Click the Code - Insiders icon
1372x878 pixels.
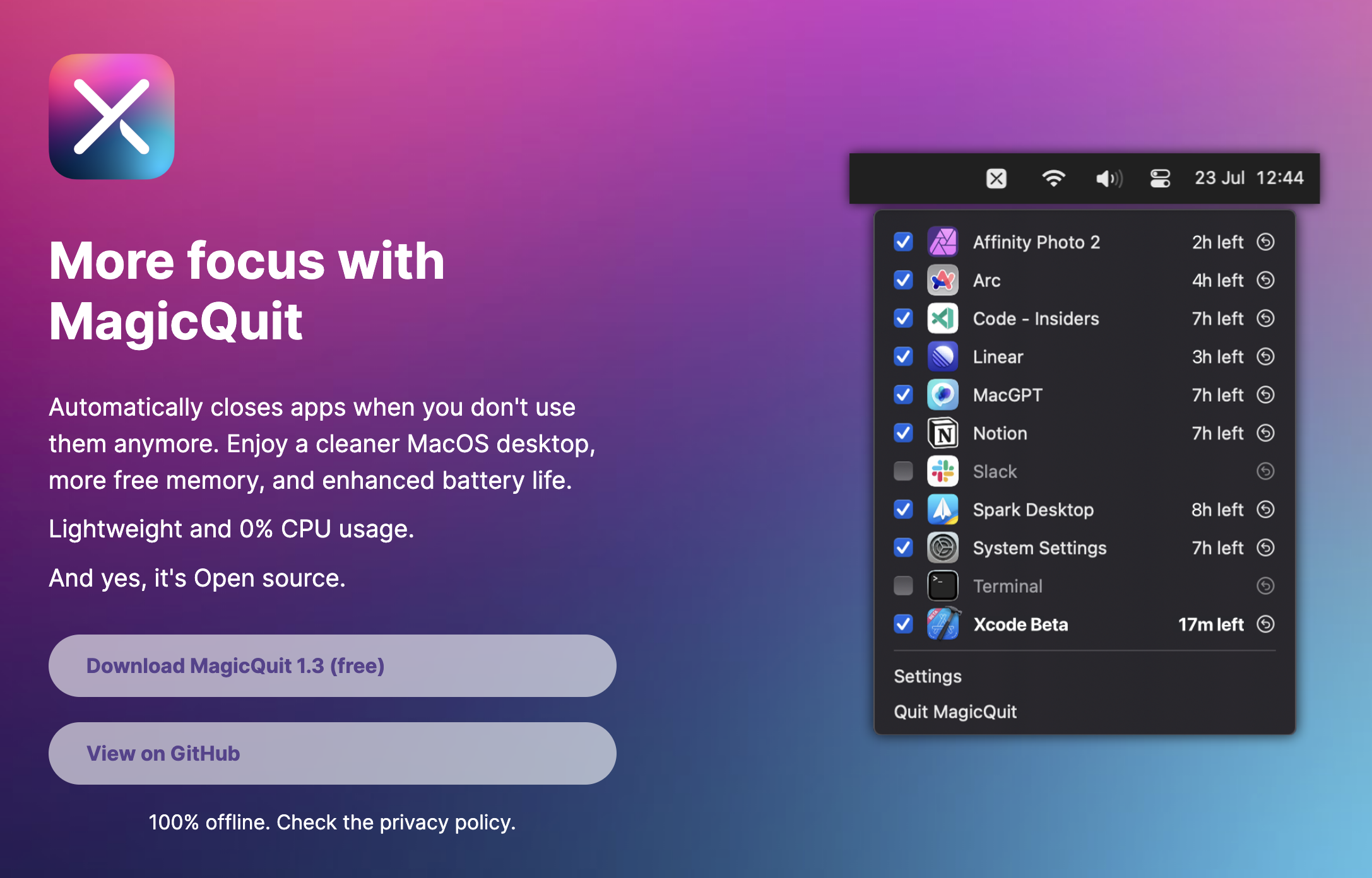[943, 319]
